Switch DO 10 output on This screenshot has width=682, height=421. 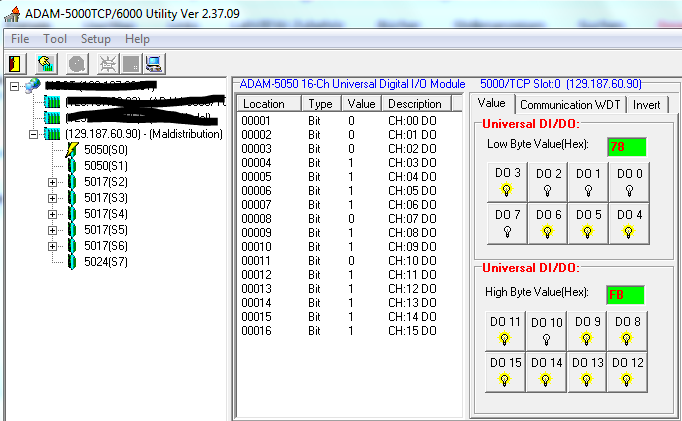(x=546, y=331)
